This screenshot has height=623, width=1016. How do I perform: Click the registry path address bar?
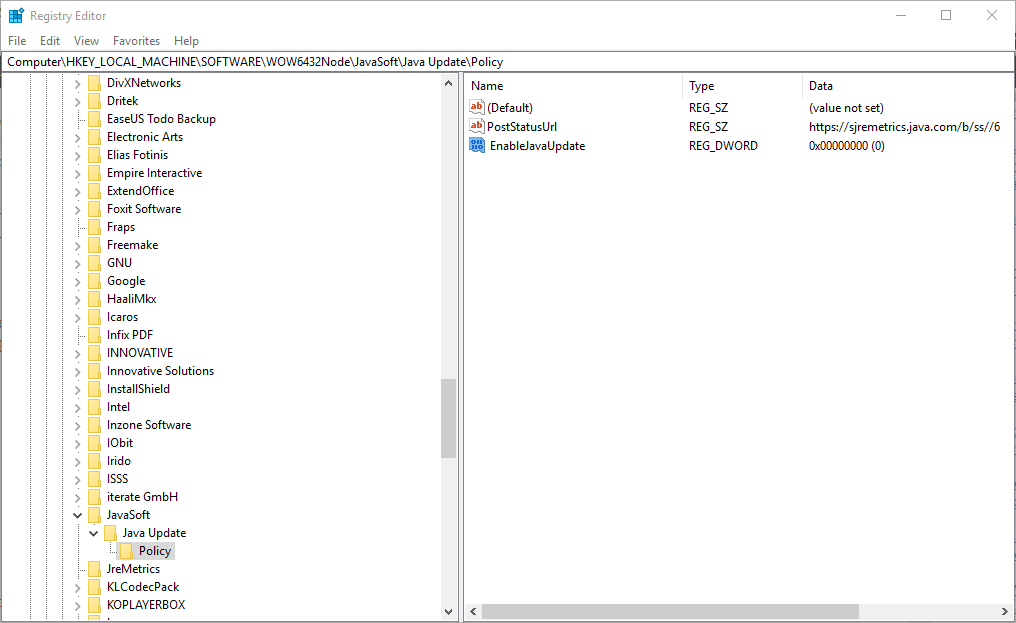[508, 62]
